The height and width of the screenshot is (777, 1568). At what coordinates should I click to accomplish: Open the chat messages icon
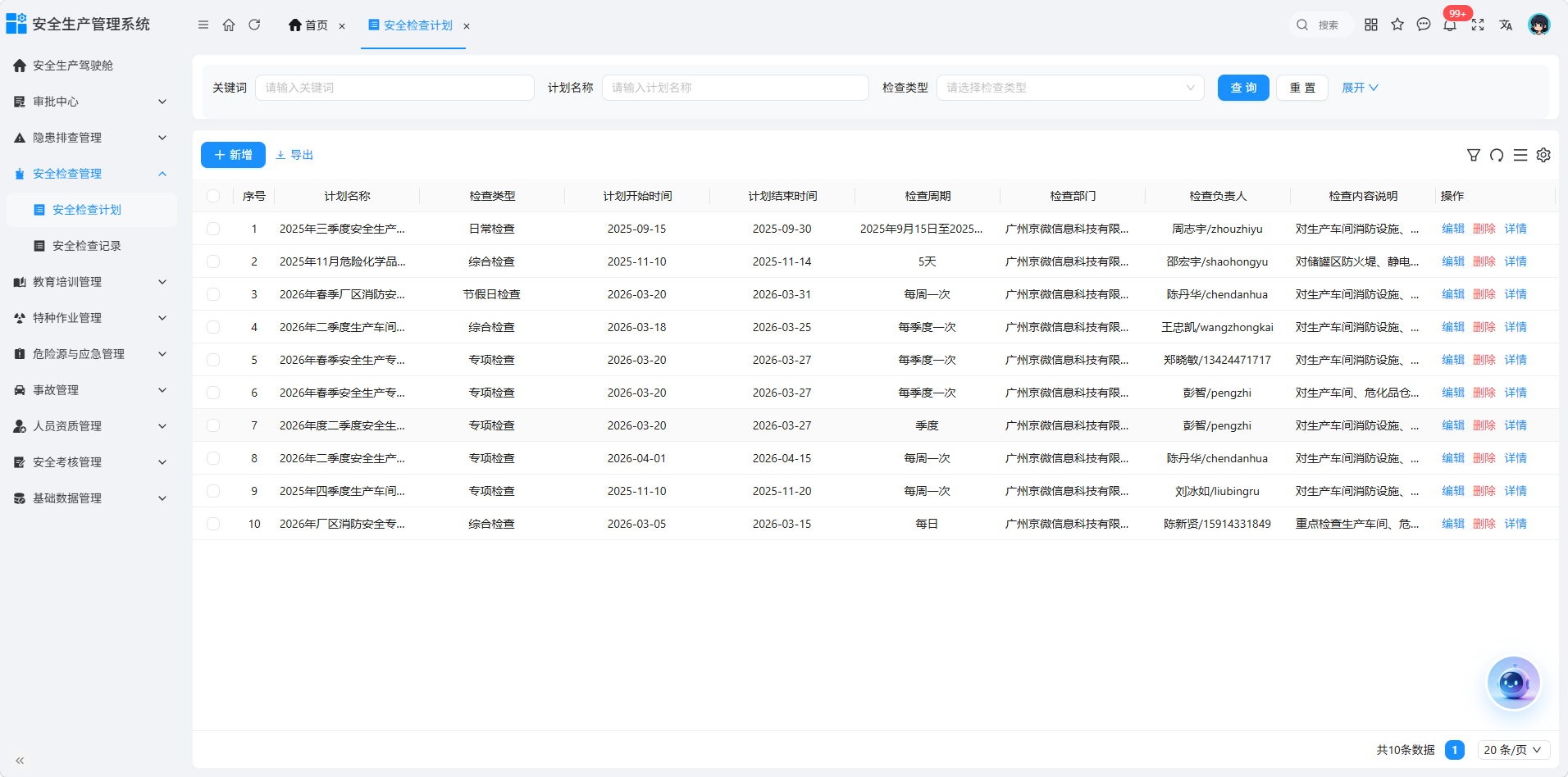pos(1424,25)
